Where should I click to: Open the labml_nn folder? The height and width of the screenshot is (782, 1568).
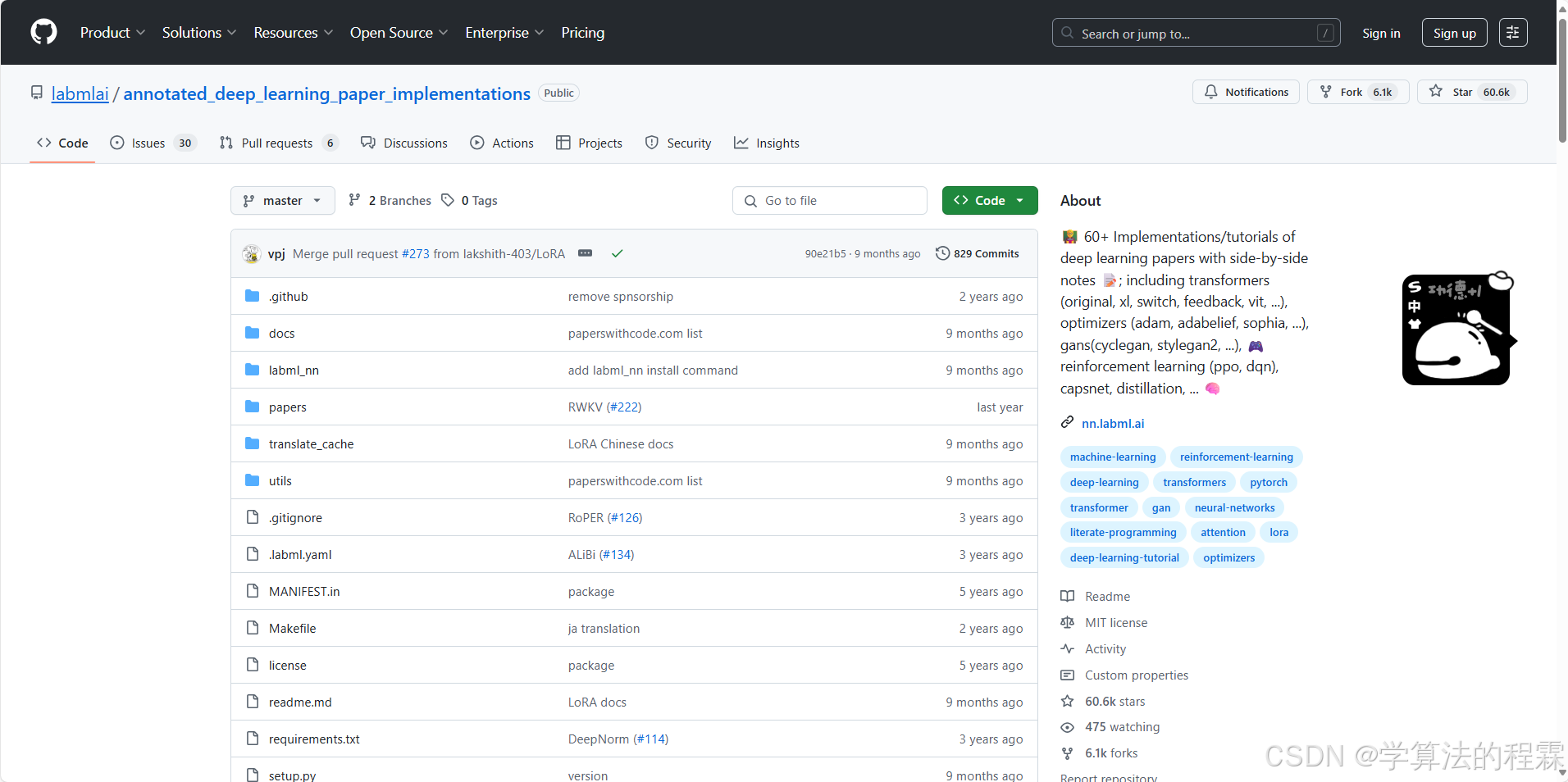click(294, 371)
